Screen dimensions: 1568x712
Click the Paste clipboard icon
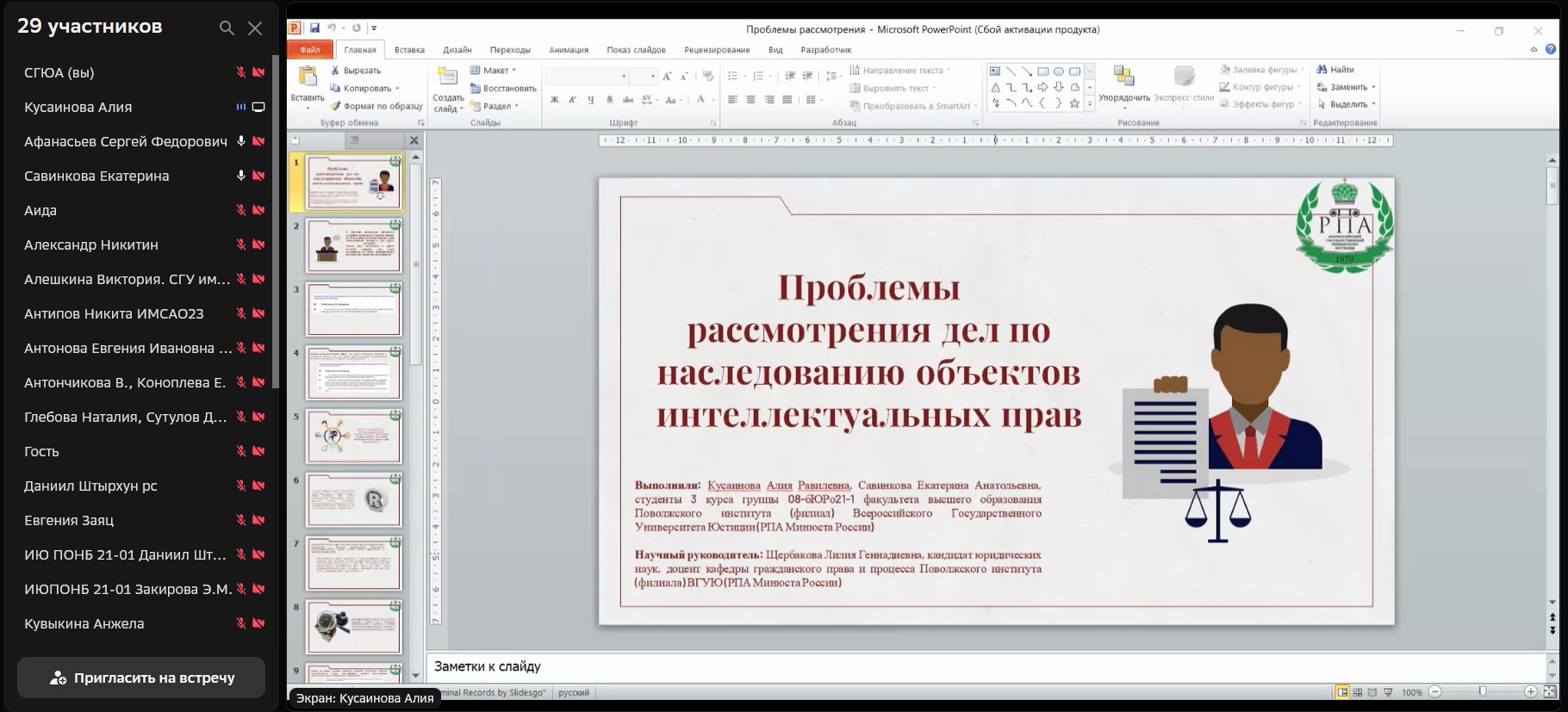(308, 77)
